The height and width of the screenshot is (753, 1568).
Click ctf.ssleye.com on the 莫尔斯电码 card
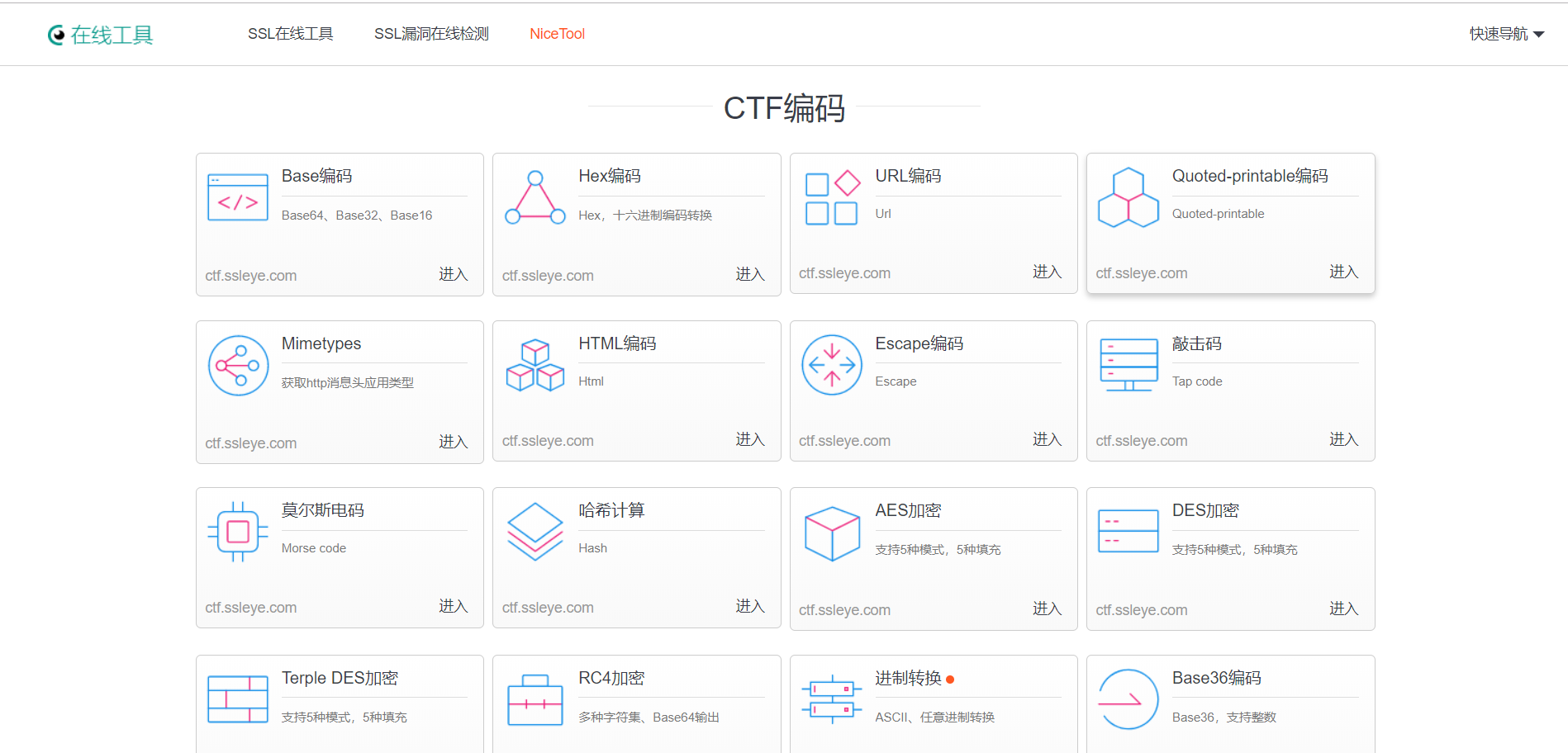pyautogui.click(x=251, y=608)
